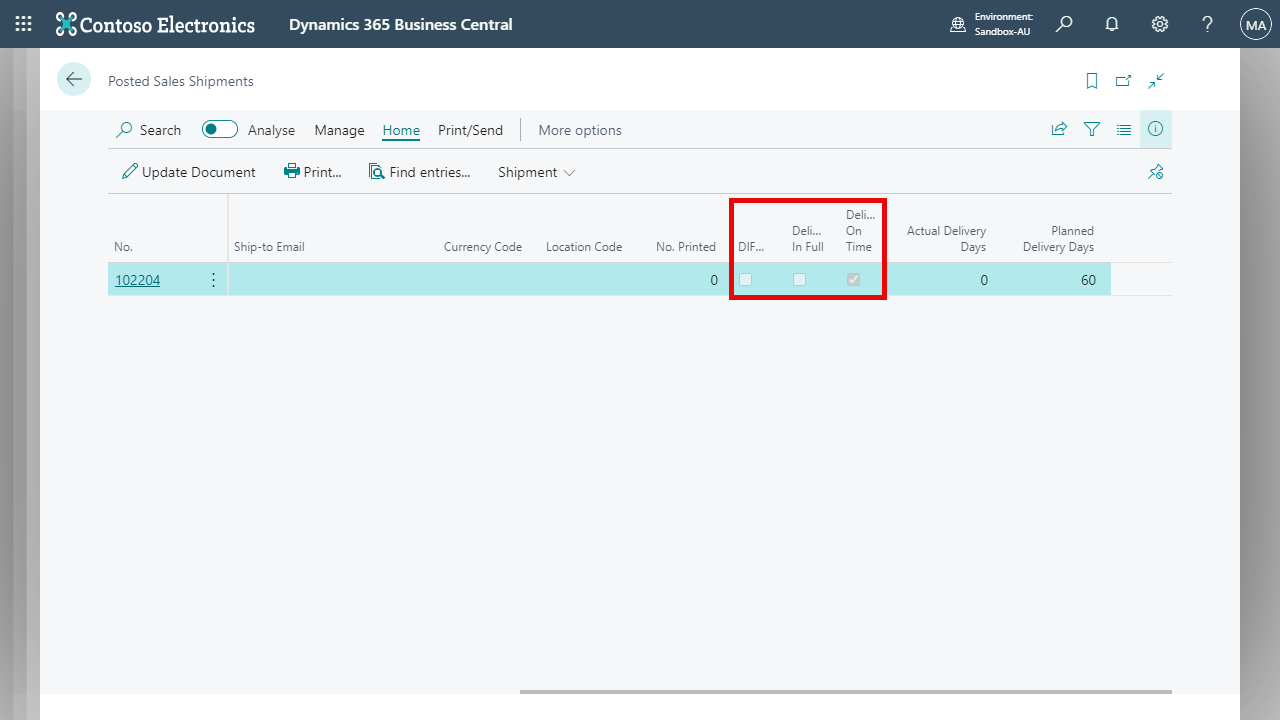The height and width of the screenshot is (720, 1280).
Task: Turn on the Analyse toggle
Action: click(x=220, y=129)
